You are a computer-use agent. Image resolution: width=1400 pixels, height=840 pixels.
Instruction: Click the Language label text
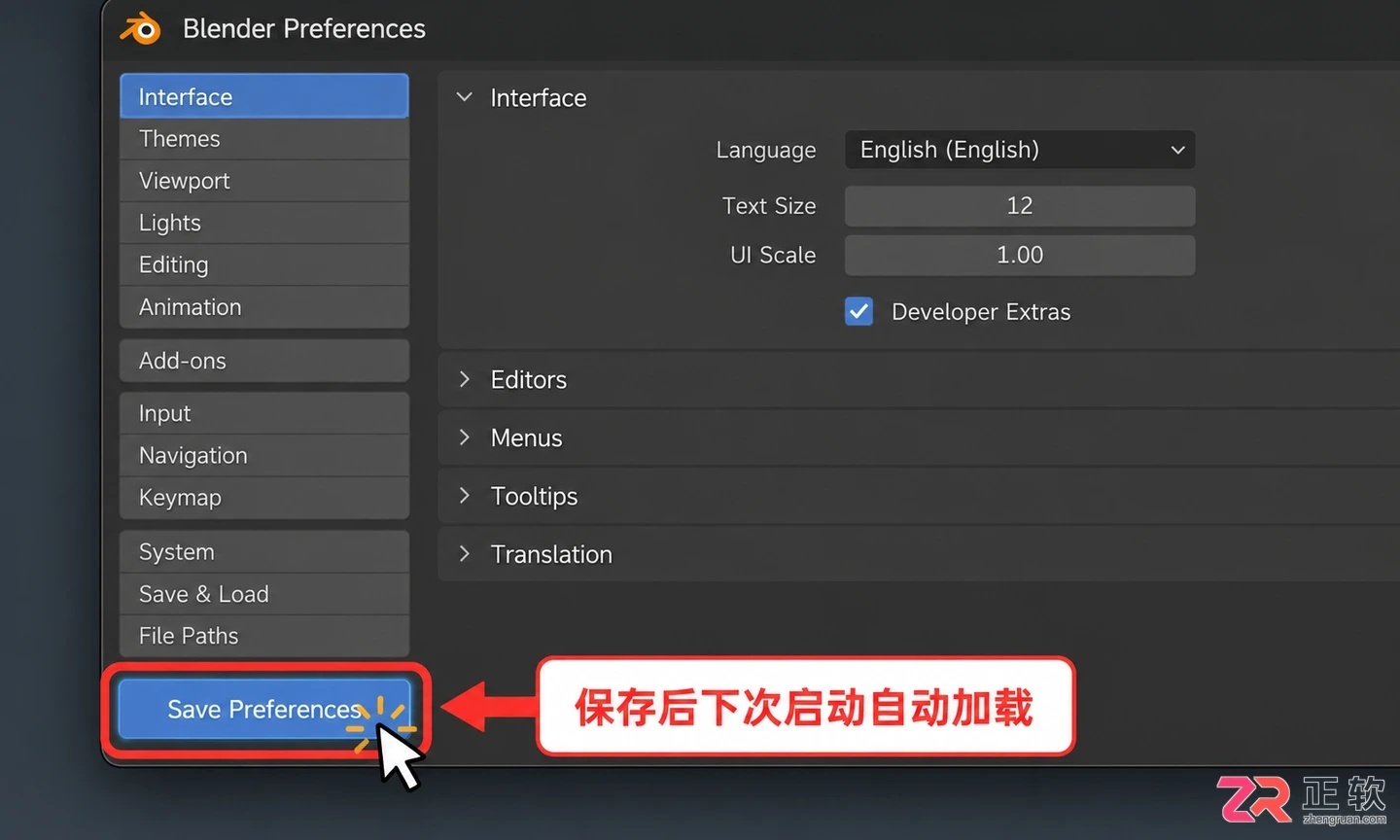click(766, 150)
